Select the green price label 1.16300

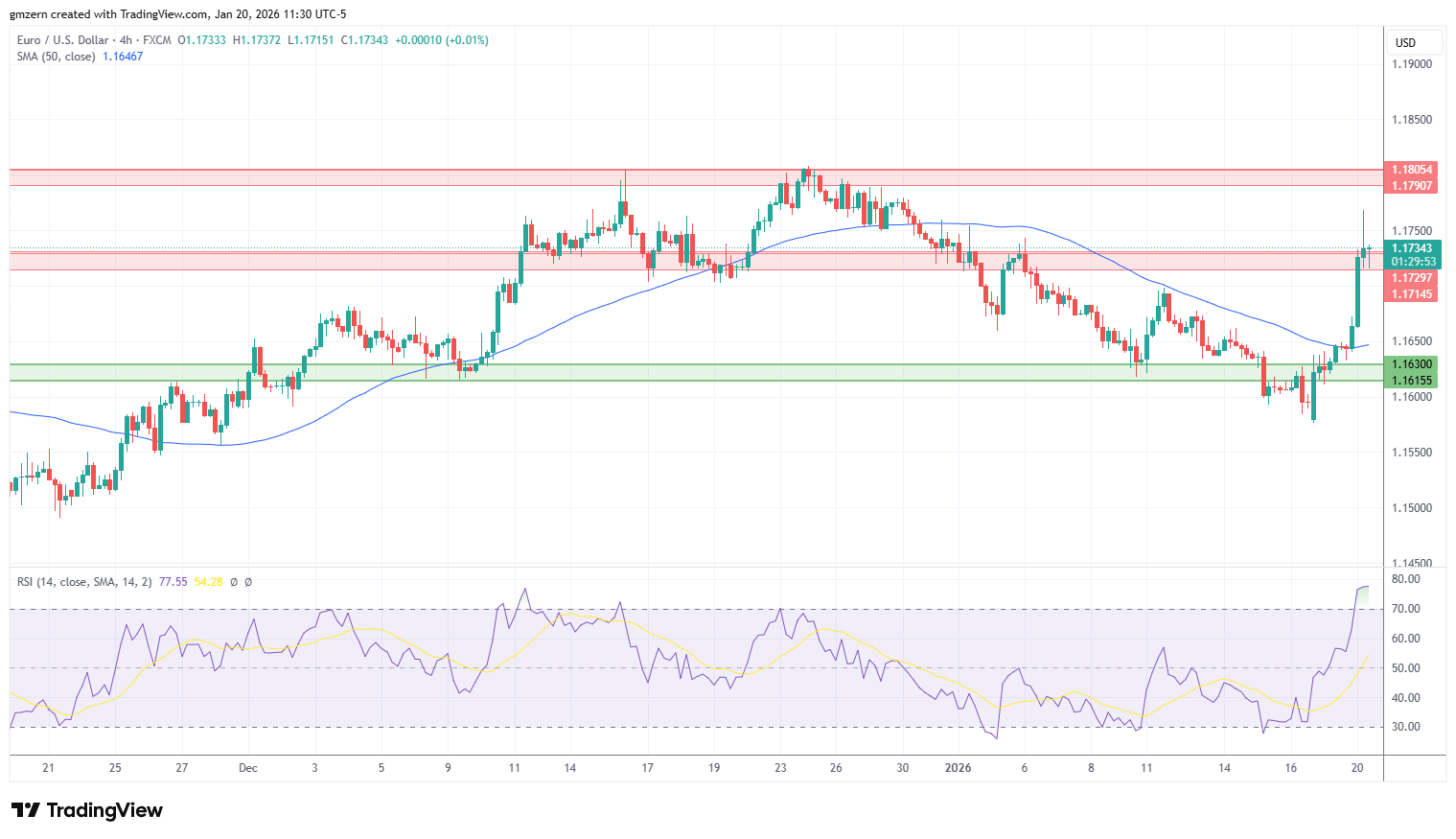coord(1412,364)
